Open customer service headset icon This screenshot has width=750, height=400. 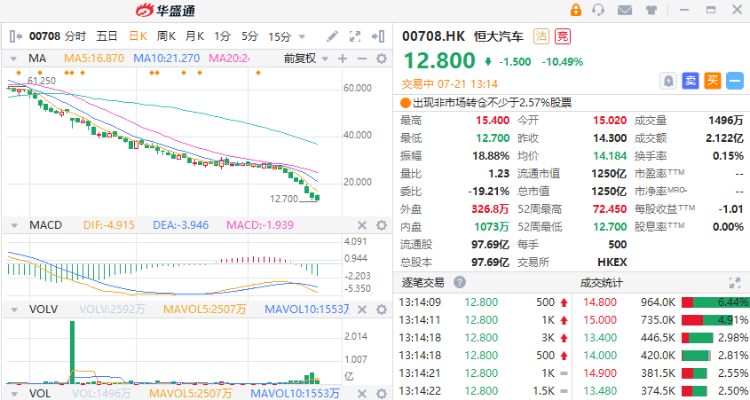(x=598, y=10)
